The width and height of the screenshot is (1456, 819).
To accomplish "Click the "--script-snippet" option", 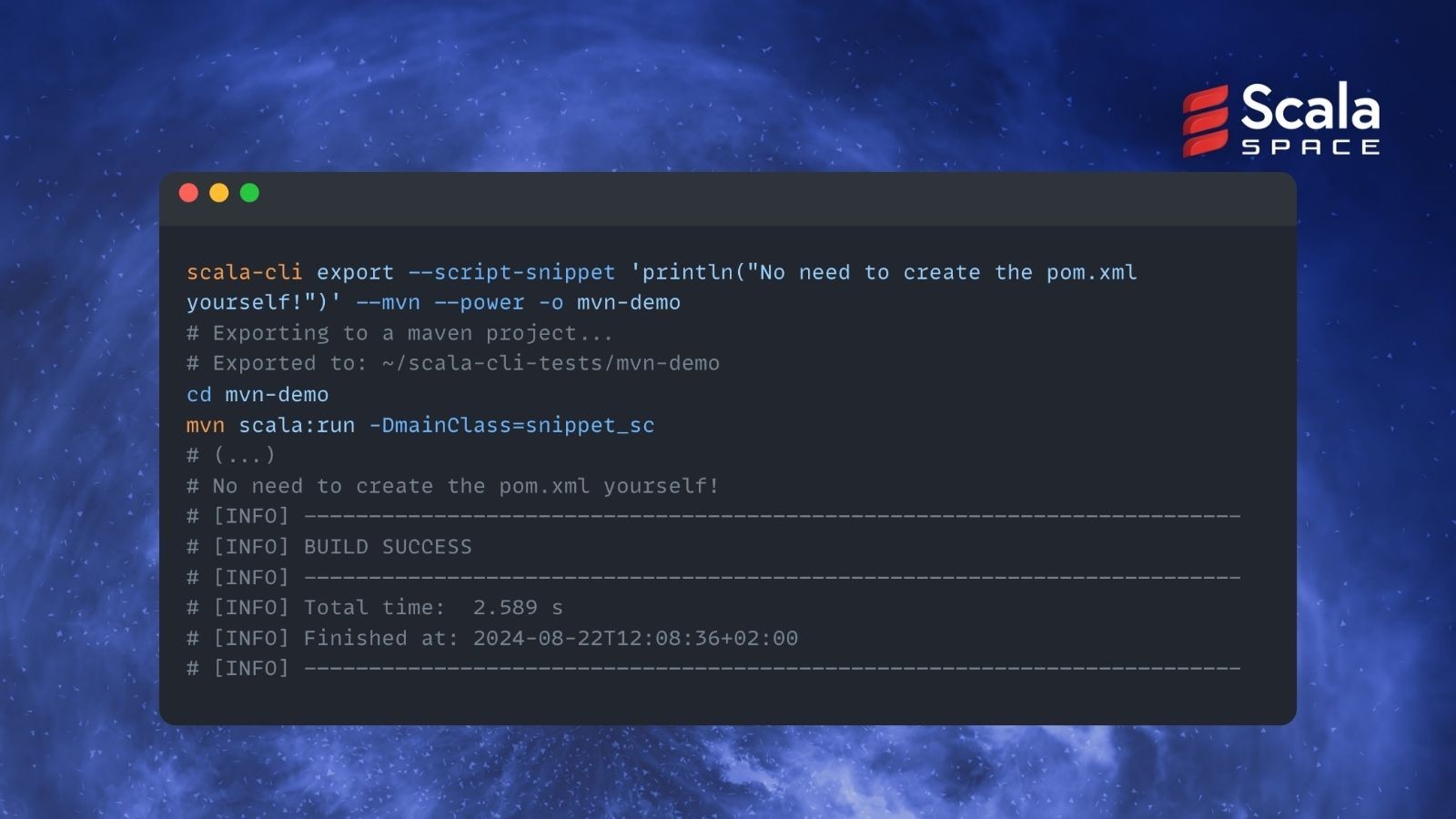I will [x=511, y=272].
